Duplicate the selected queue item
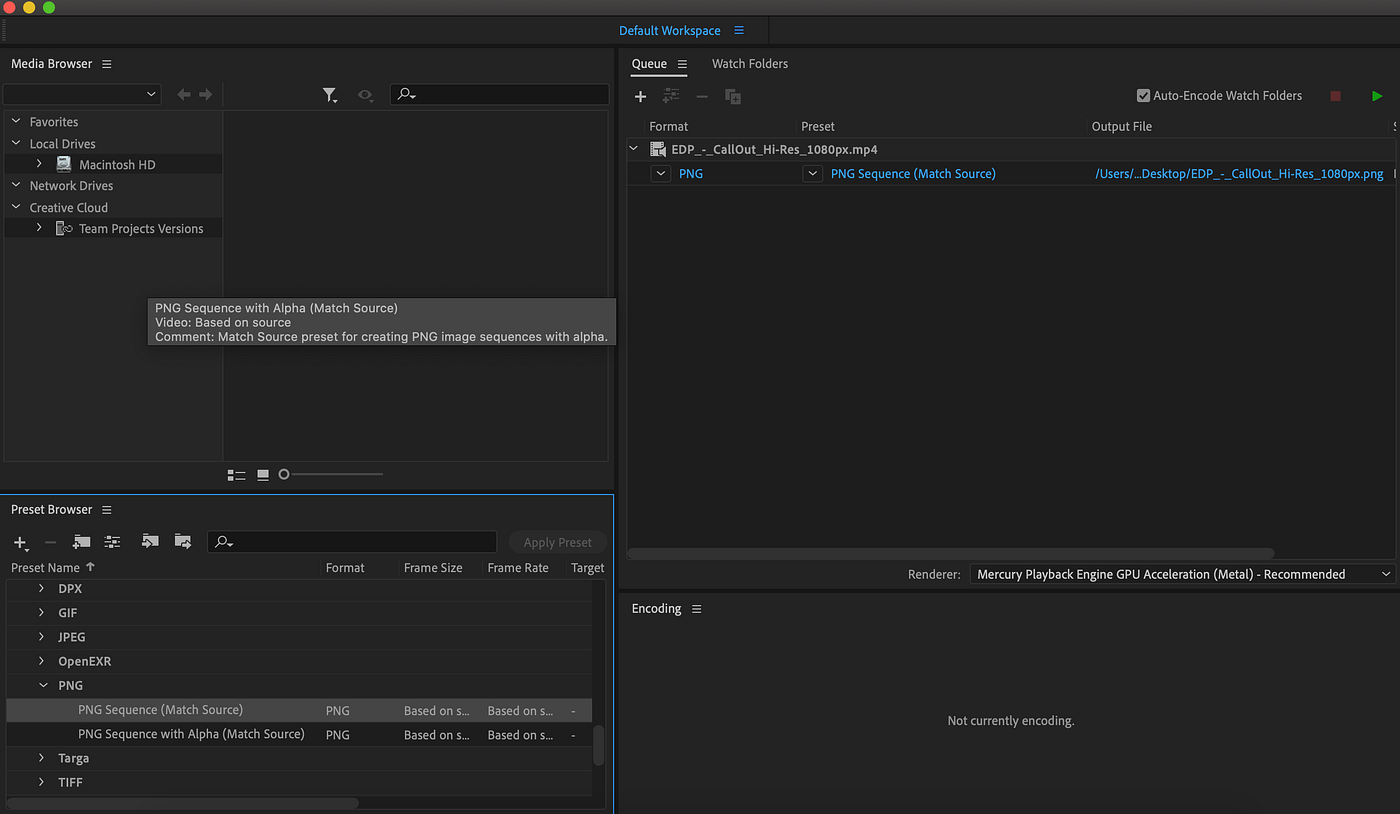Viewport: 1400px width, 814px height. click(733, 96)
